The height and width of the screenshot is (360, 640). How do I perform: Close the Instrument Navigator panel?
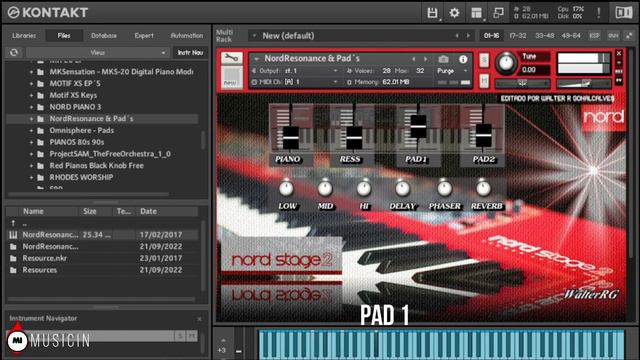[200, 319]
